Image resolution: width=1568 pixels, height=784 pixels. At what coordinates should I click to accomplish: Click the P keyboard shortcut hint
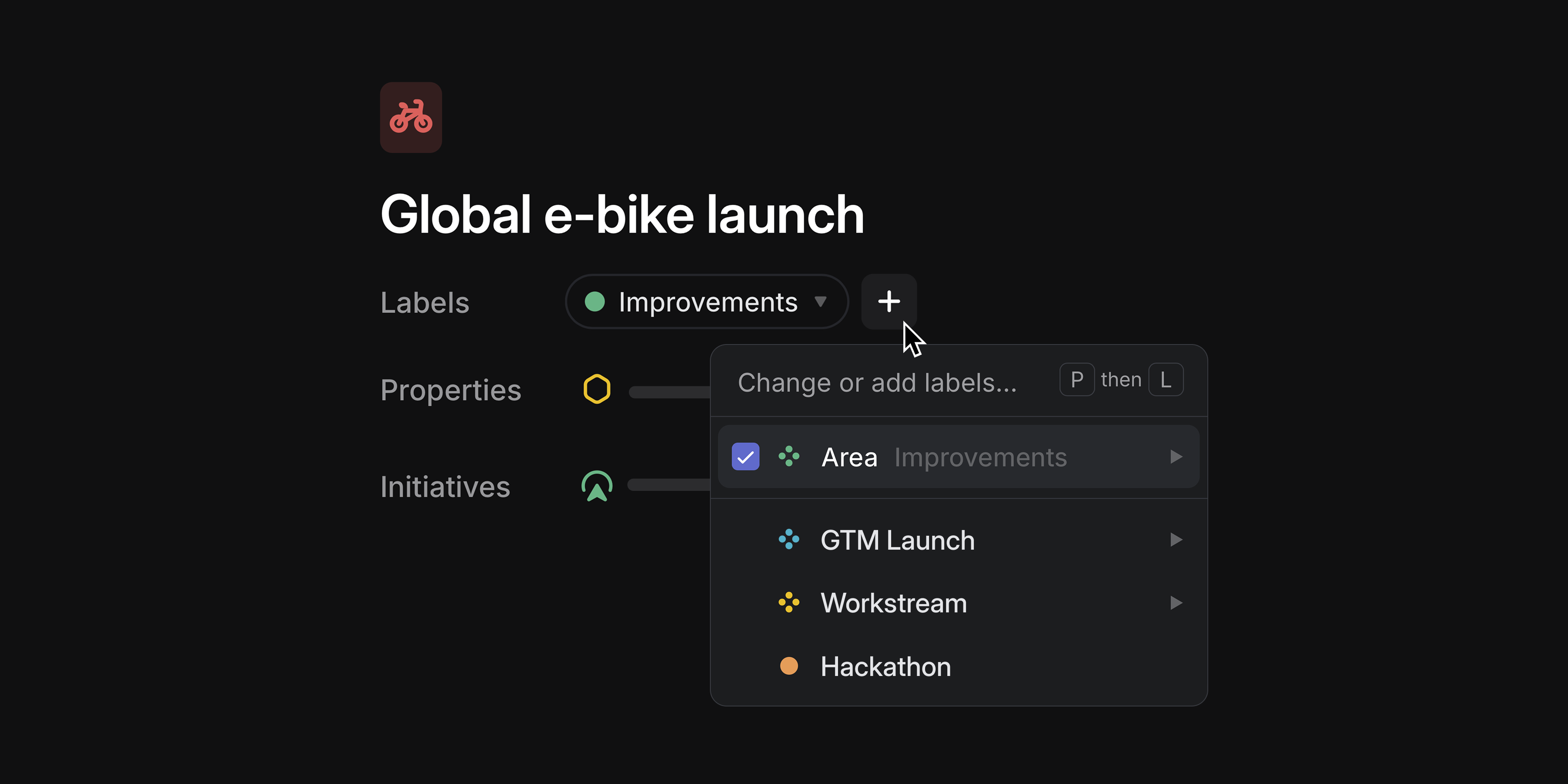pyautogui.click(x=1077, y=379)
